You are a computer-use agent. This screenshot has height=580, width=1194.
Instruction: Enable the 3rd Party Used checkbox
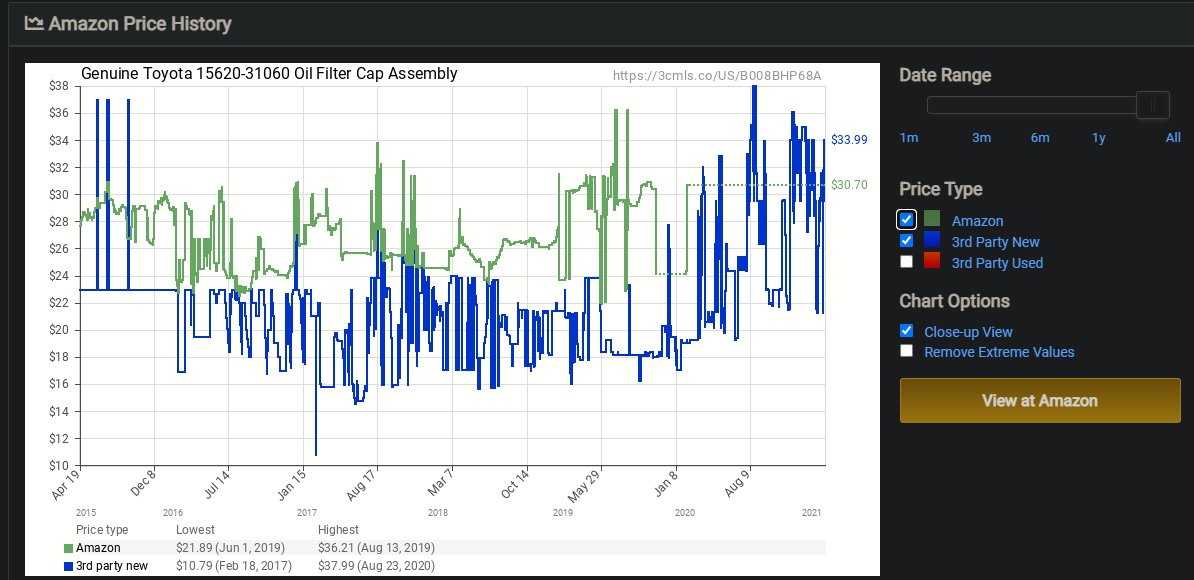coord(906,262)
